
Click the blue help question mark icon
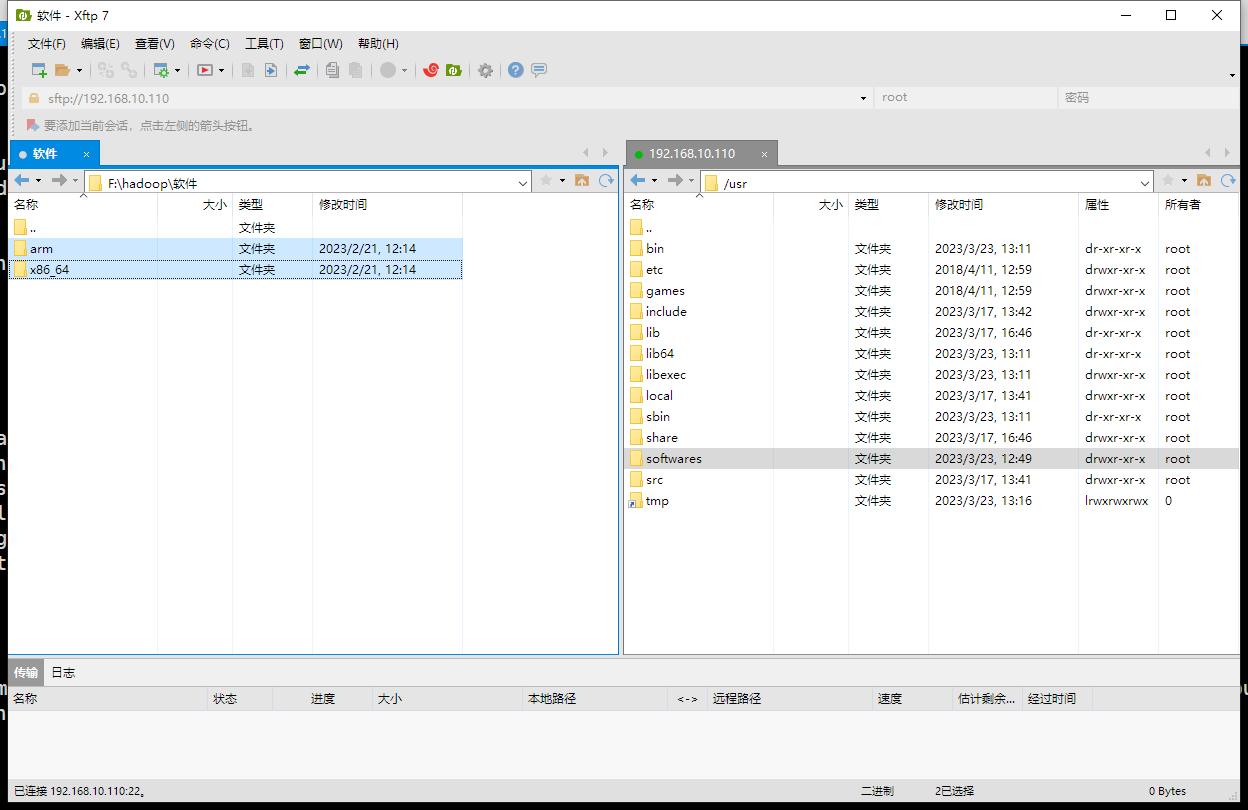(516, 70)
